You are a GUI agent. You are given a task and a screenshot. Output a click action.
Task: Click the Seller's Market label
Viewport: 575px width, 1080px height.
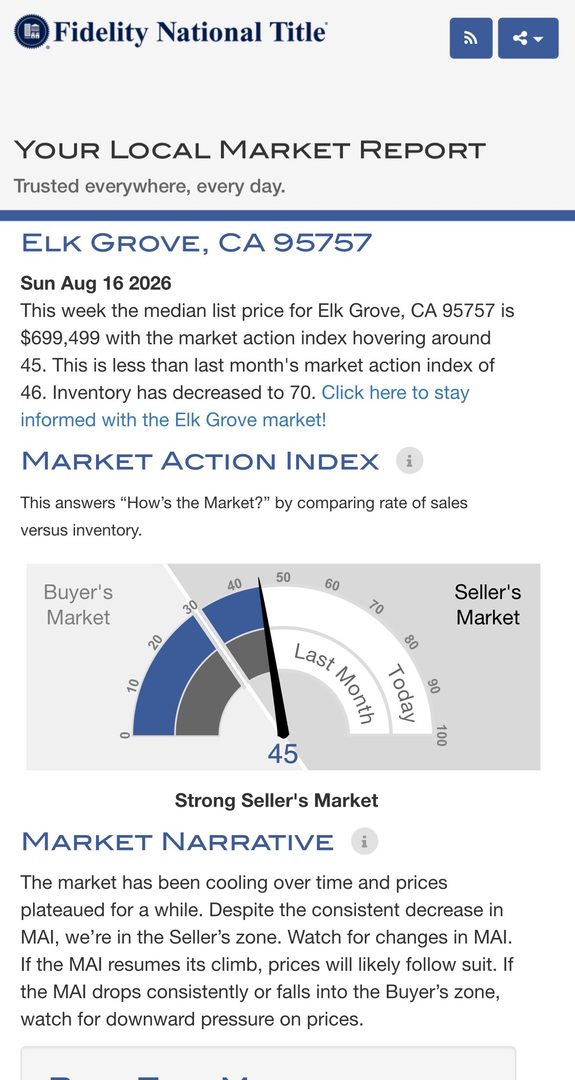(x=488, y=605)
